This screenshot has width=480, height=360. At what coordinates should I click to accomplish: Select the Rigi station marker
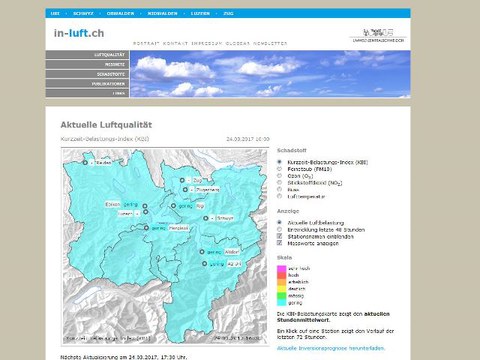coord(173,206)
